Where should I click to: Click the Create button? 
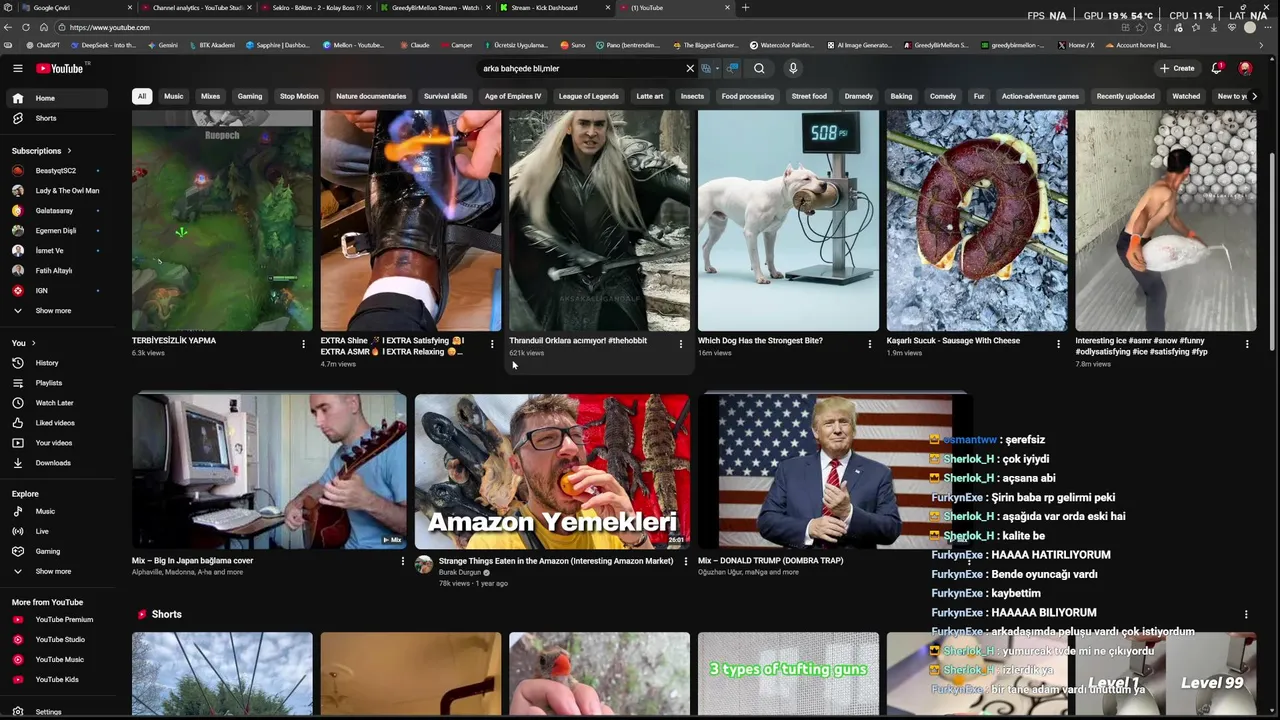(x=1177, y=68)
